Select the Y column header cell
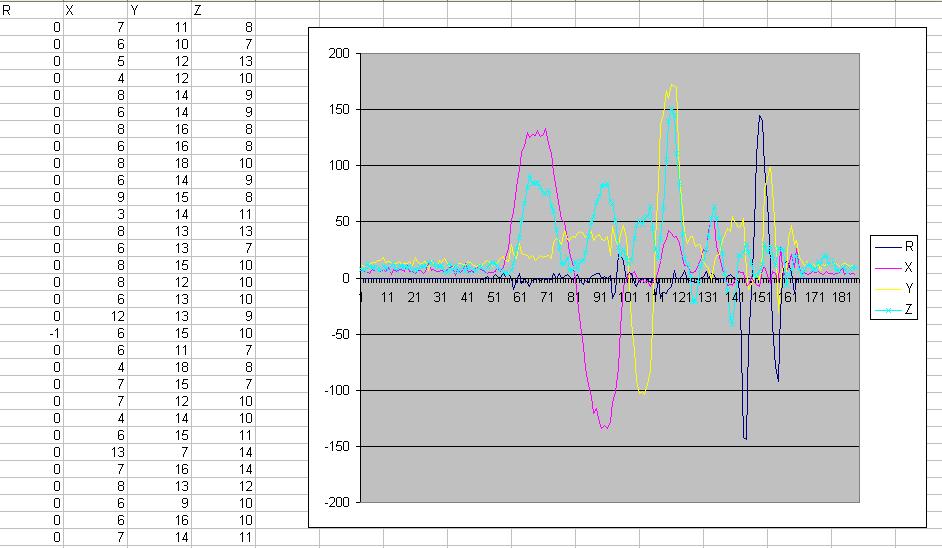942x548 pixels. 159,10
